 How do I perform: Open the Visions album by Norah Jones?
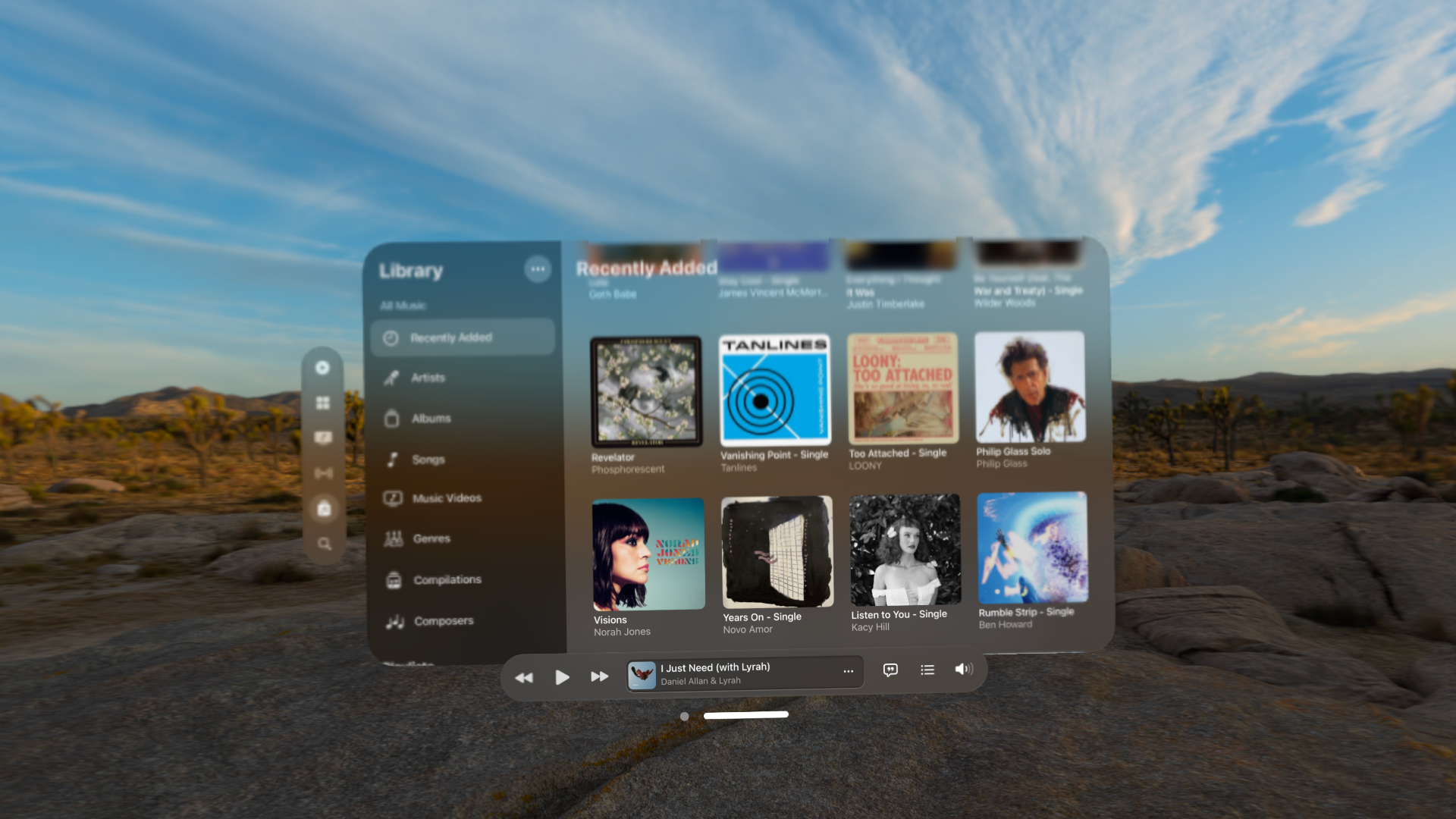(x=648, y=554)
